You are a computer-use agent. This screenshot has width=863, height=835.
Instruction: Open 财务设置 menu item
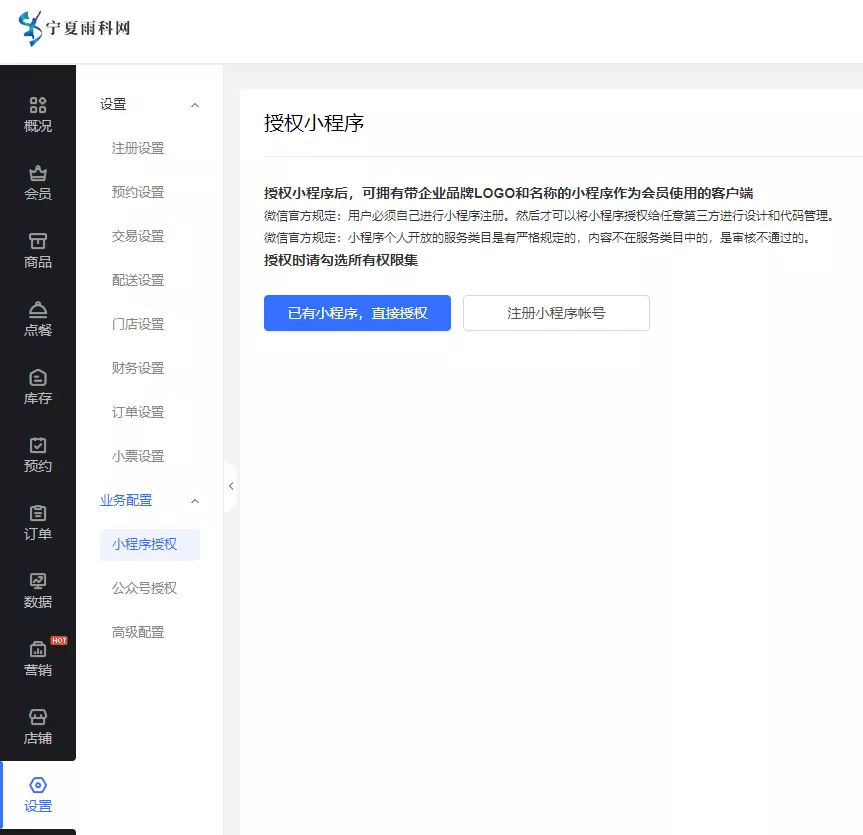[138, 368]
